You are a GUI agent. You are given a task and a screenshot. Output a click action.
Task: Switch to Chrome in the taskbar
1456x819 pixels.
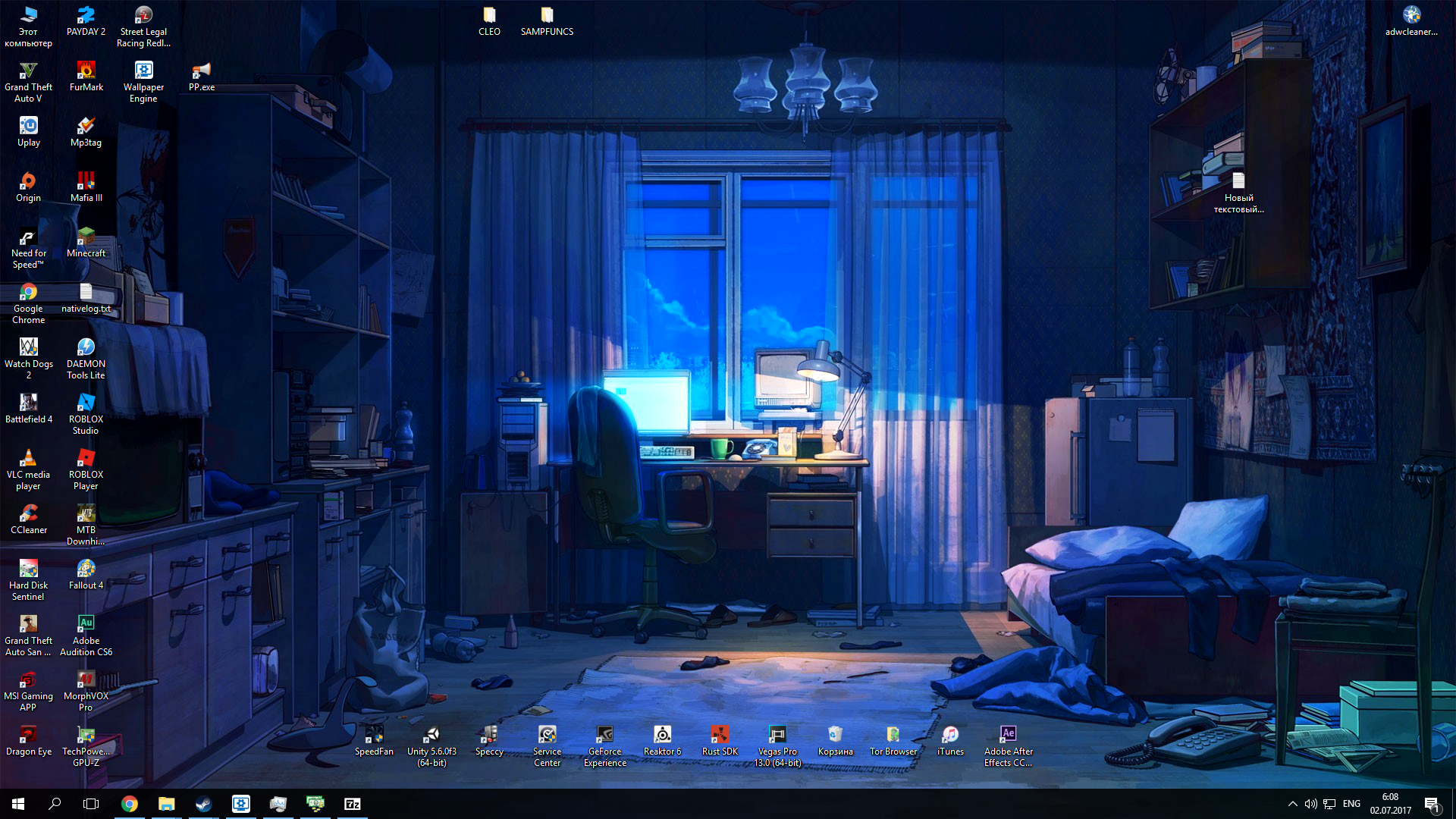tap(129, 804)
